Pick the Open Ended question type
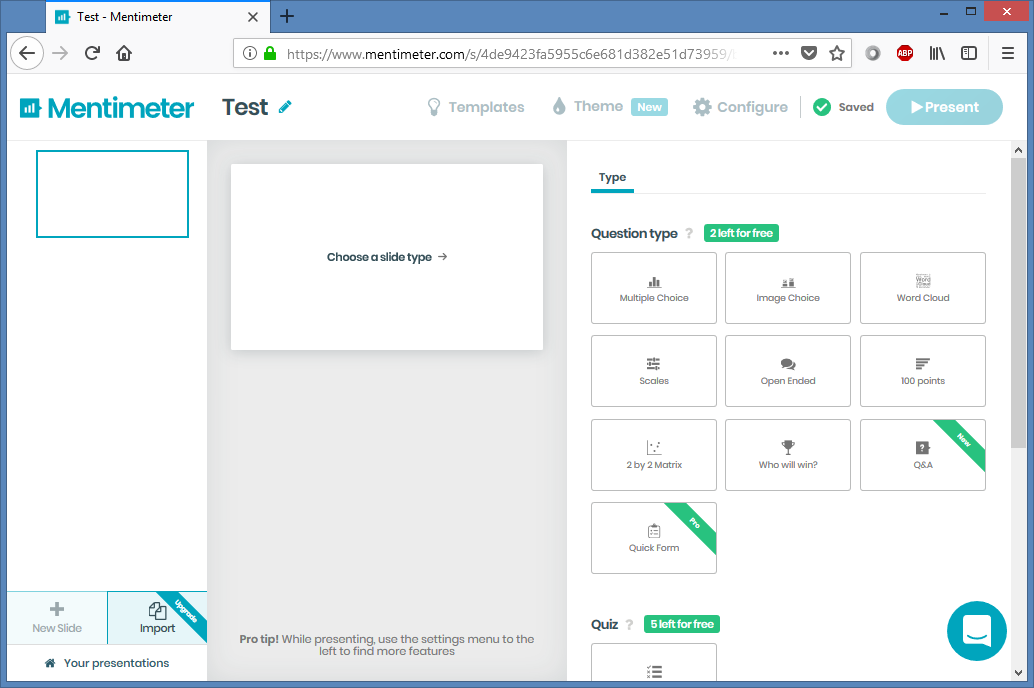 click(x=787, y=371)
